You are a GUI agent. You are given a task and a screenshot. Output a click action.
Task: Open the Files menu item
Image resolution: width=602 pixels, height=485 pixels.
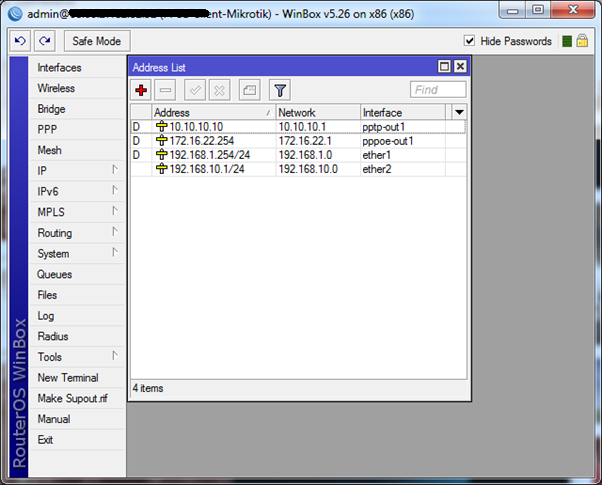(77, 295)
